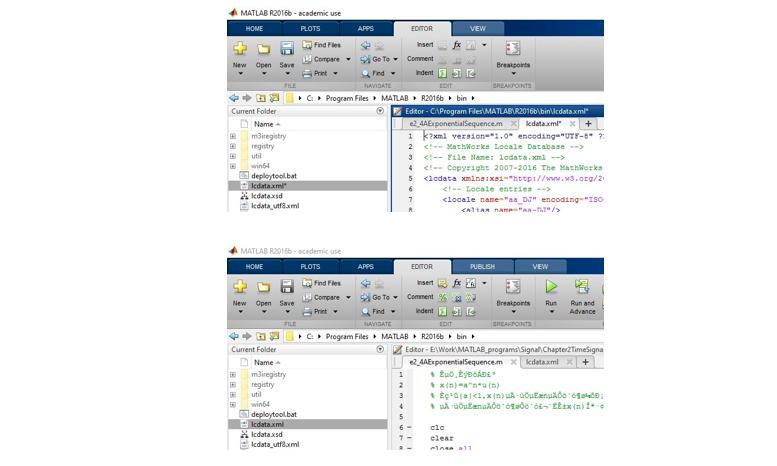Click the New file icon in bottom window
The height and width of the screenshot is (466, 777).
[240, 287]
